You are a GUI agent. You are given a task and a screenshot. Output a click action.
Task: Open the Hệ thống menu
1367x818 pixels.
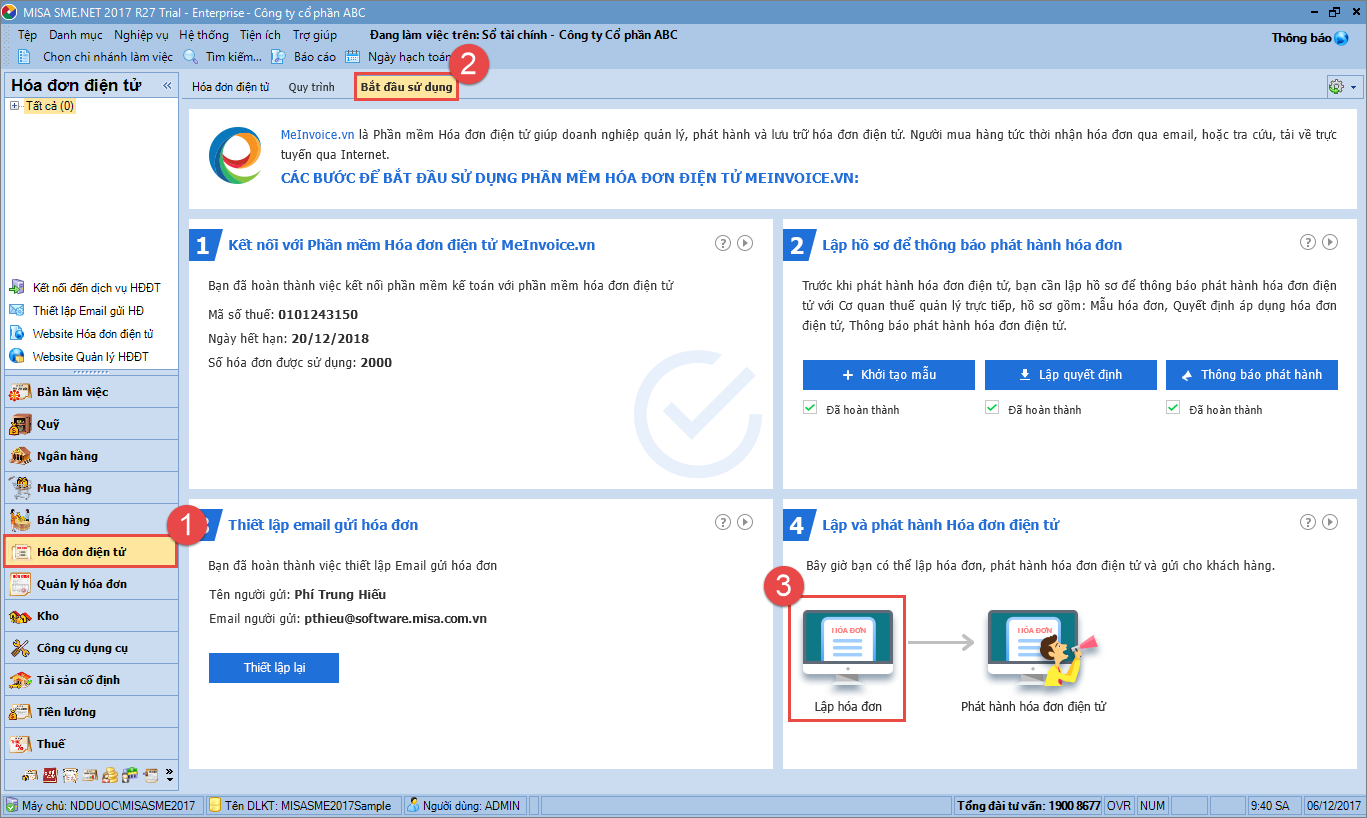point(204,35)
